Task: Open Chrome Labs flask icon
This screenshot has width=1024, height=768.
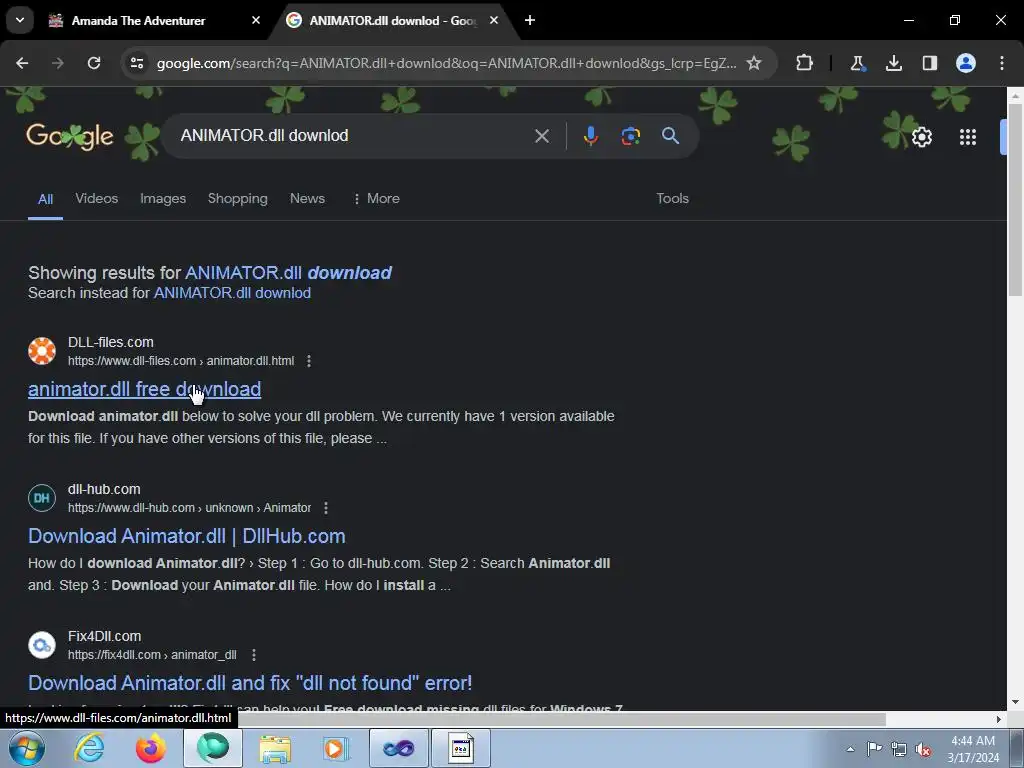Action: (857, 63)
